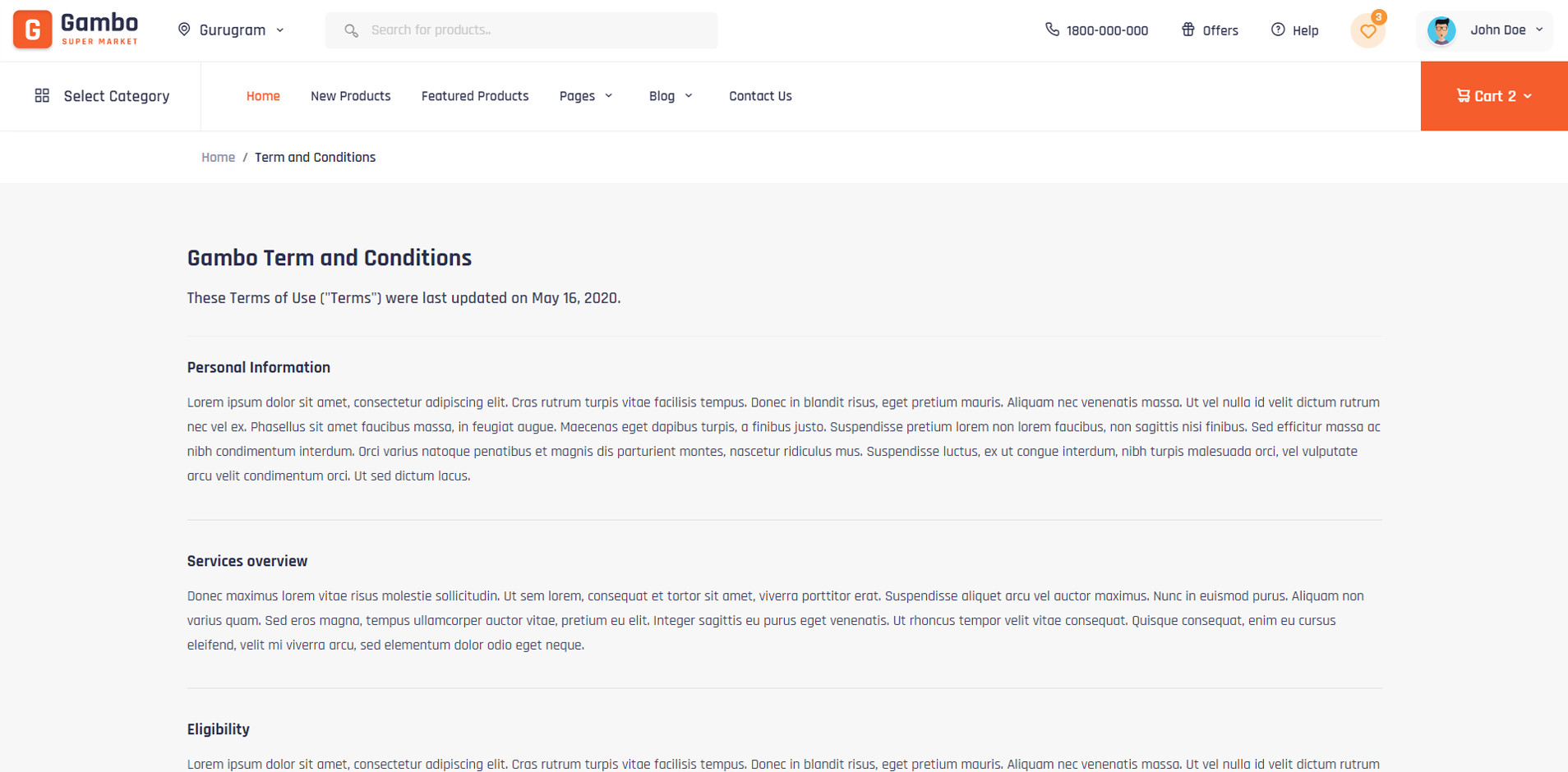Click the Gambo G logo icon
Image resolution: width=1568 pixels, height=772 pixels.
tap(33, 30)
